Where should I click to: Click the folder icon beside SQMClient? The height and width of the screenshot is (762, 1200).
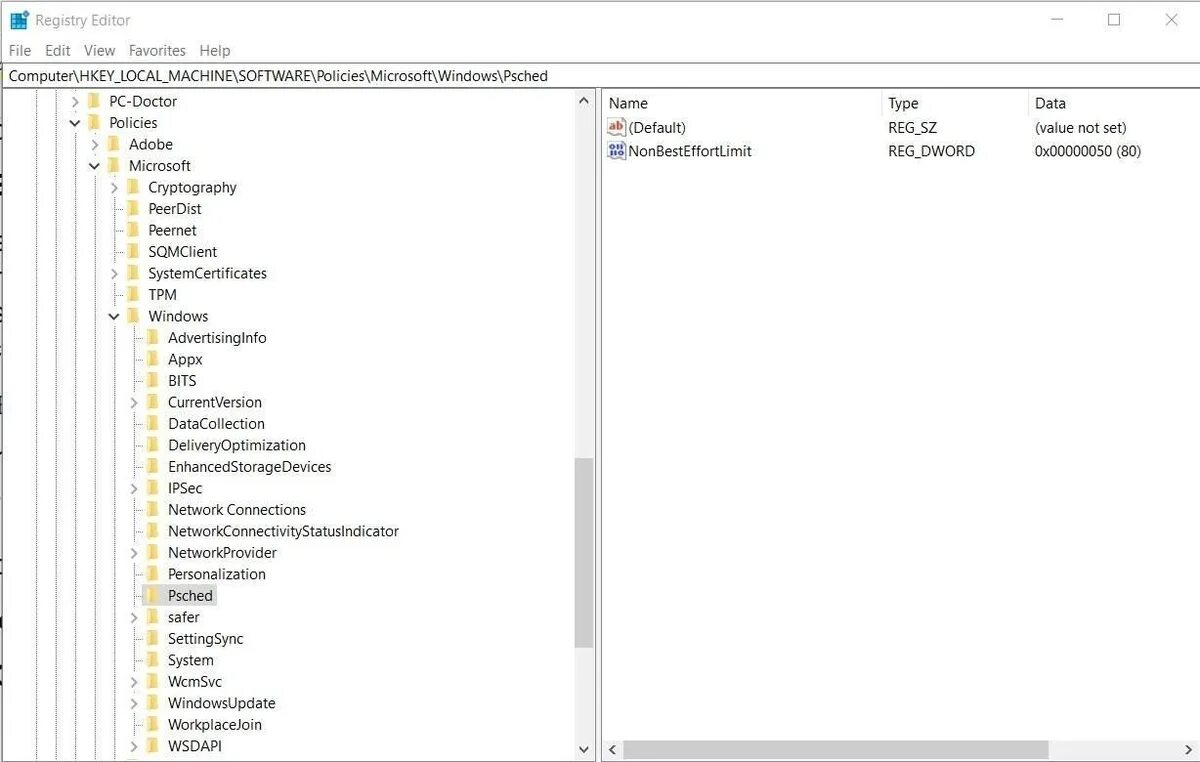[133, 252]
